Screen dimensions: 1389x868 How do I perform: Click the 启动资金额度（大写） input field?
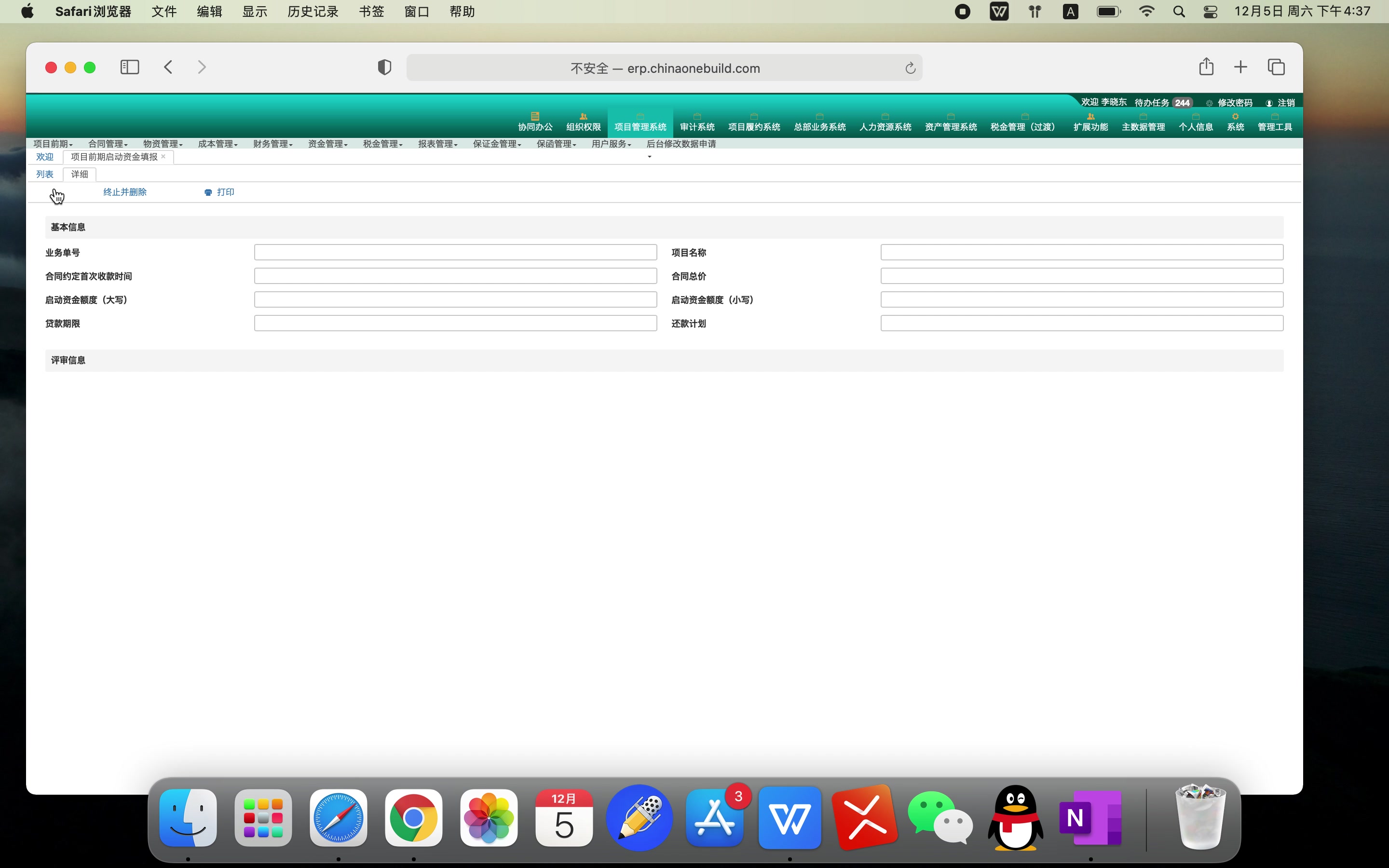coord(456,299)
